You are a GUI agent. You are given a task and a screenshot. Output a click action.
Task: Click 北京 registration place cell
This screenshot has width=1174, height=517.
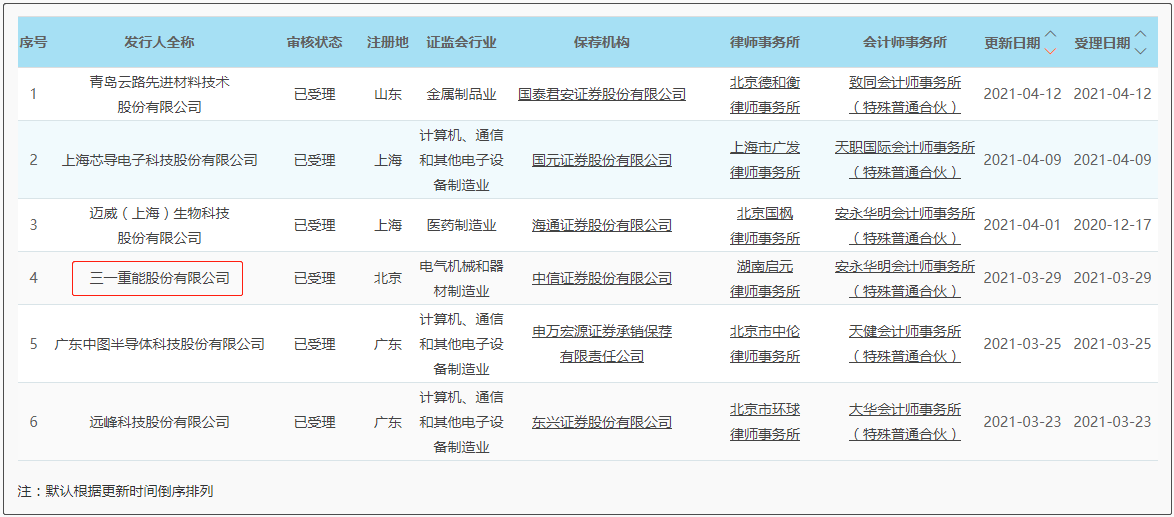point(388,278)
